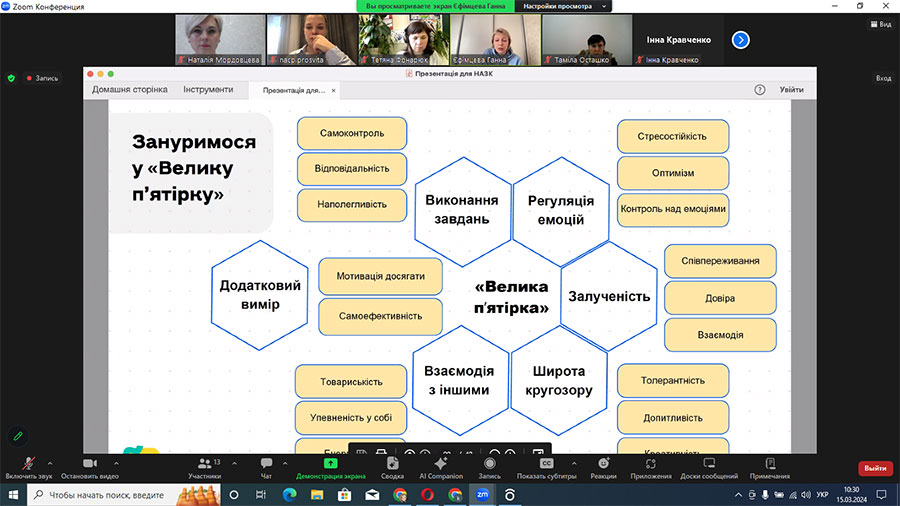Select Презентація для... document tab

coord(293,91)
